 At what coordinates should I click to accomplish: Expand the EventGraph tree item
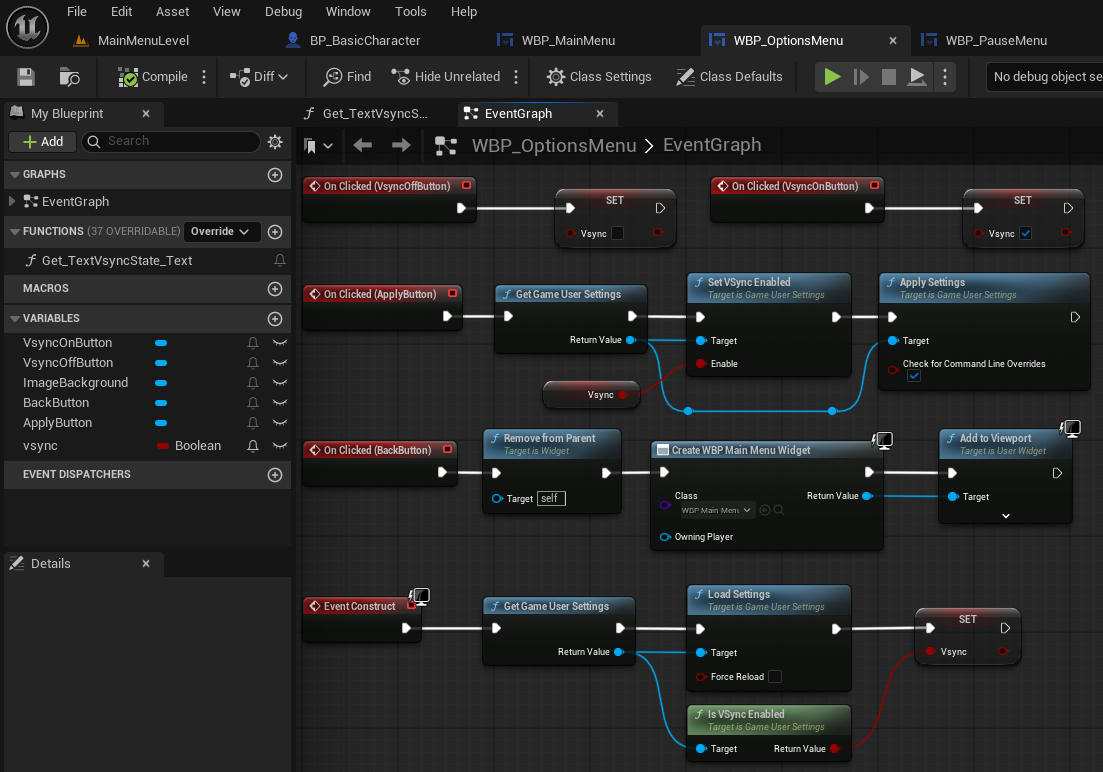13,202
